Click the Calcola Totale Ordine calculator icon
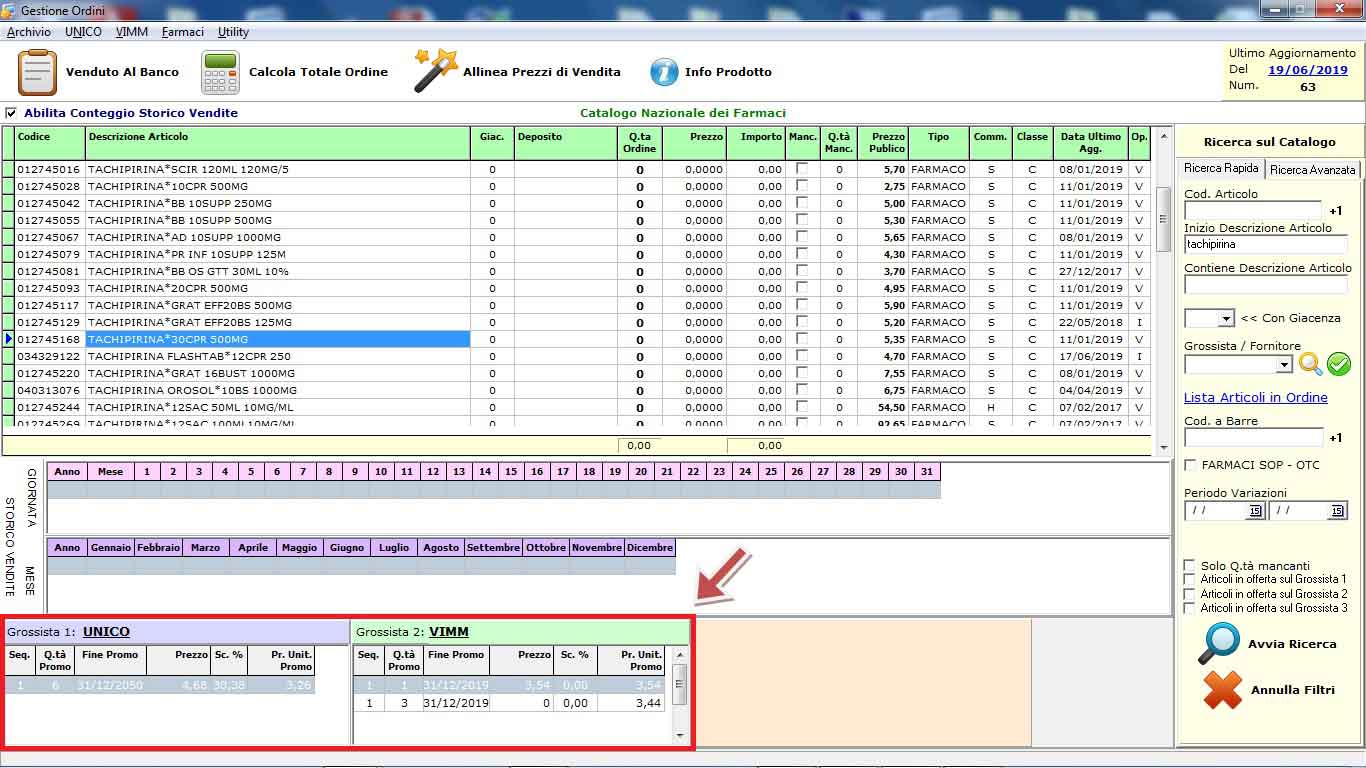 pyautogui.click(x=220, y=72)
